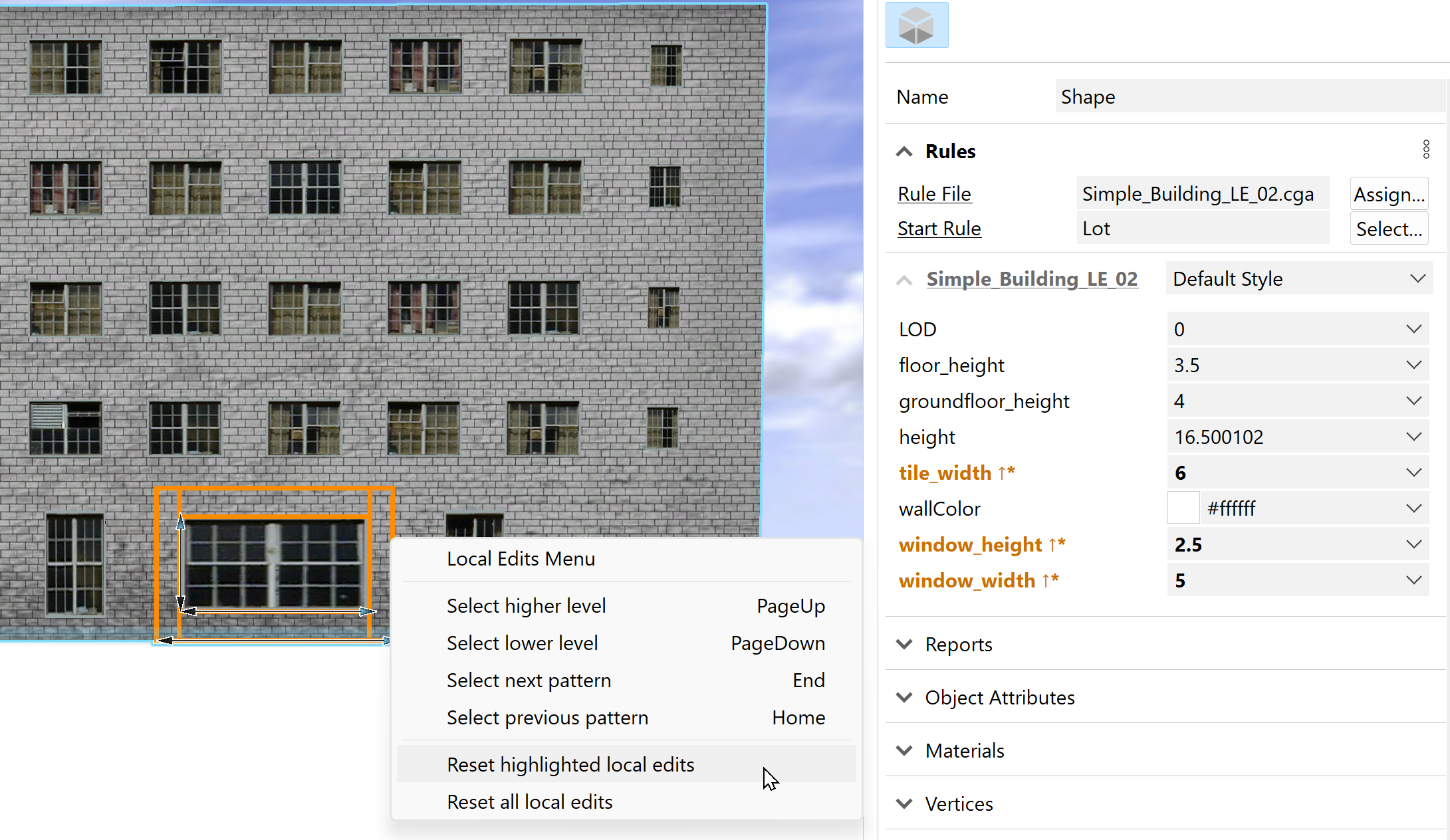
Task: Choose Select higher level menu entry
Action: (x=526, y=605)
